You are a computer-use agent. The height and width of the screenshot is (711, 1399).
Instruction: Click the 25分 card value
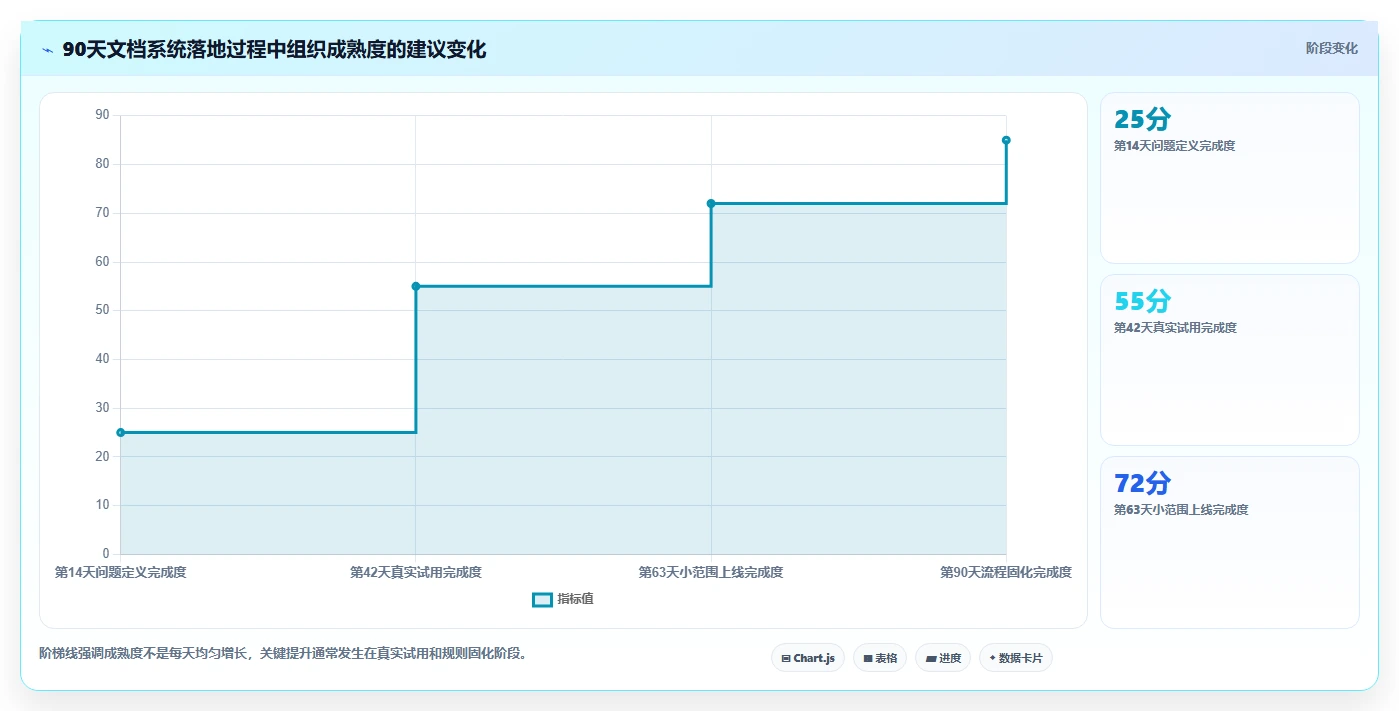click(x=1142, y=120)
